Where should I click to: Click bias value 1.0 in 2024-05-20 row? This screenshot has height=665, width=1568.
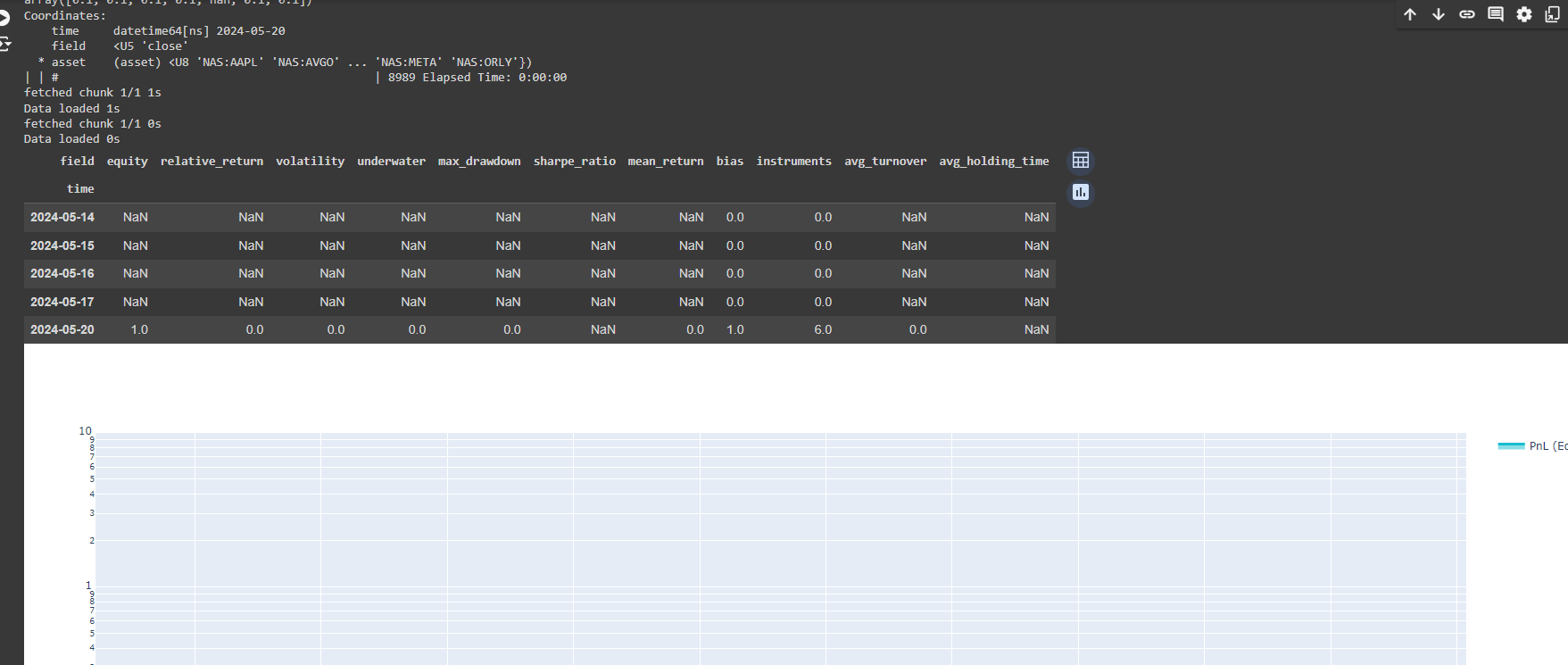[734, 330]
